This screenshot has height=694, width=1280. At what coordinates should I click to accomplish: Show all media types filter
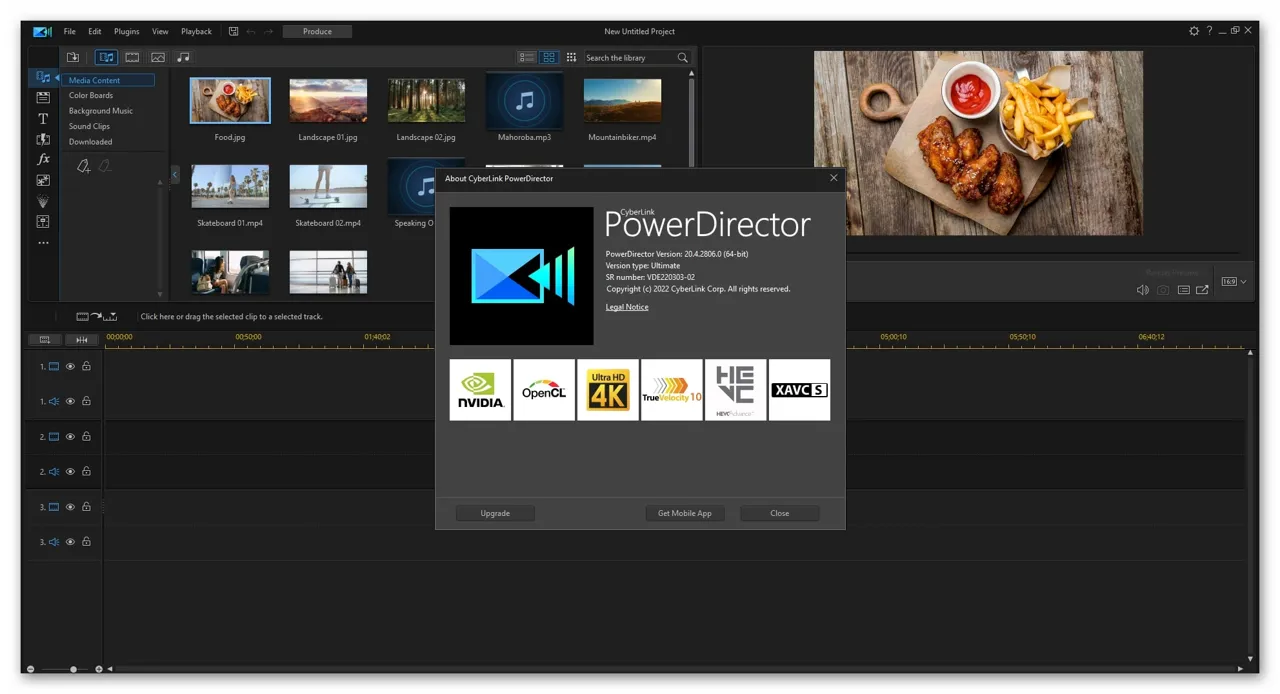(x=106, y=57)
